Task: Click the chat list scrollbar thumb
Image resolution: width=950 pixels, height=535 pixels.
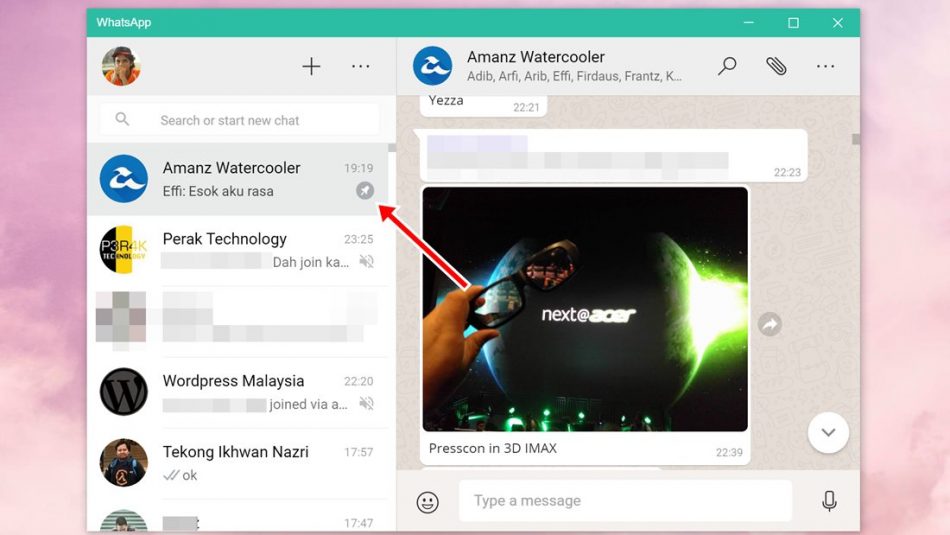Action: 392,148
